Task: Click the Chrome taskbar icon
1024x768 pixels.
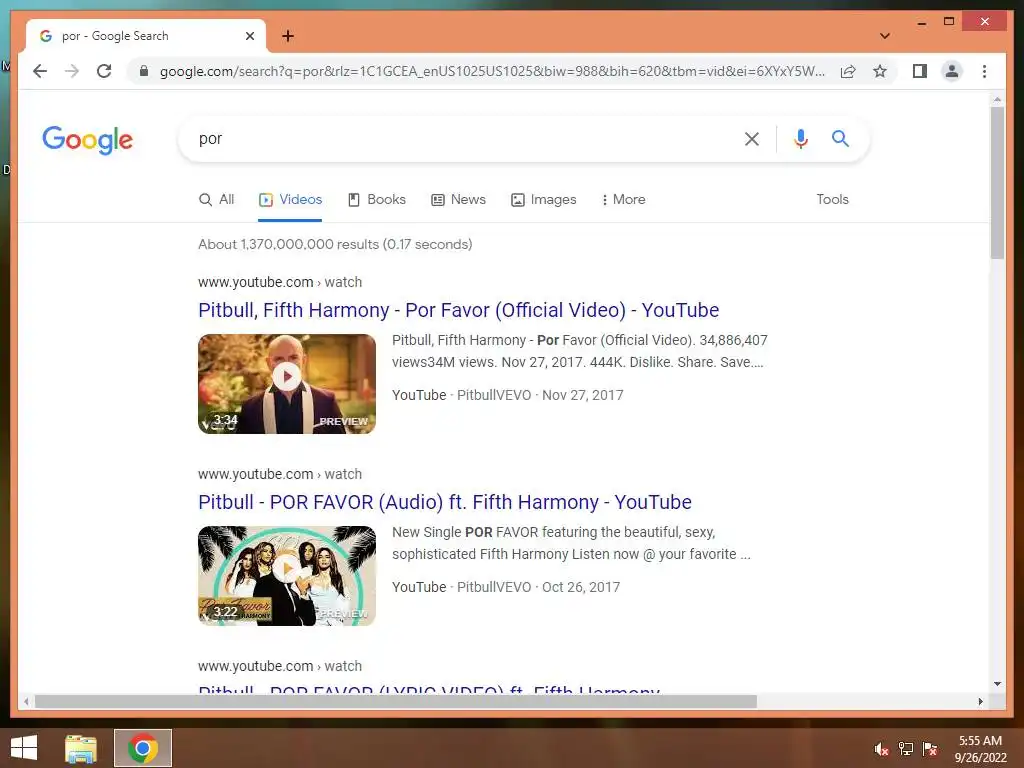Action: tap(143, 748)
